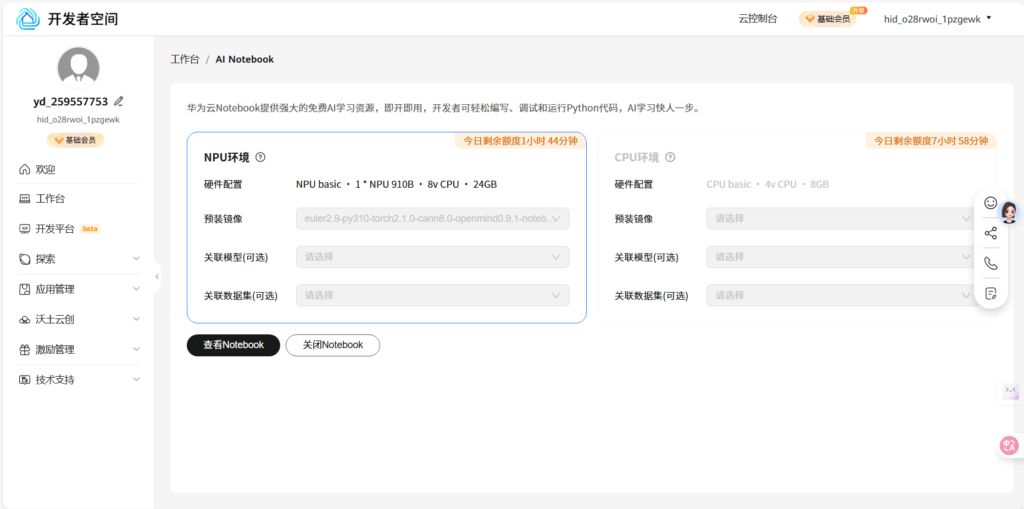Click CPU 今日剩余额度7小时 58分钟 label
The image size is (1024, 509).
tap(931, 140)
